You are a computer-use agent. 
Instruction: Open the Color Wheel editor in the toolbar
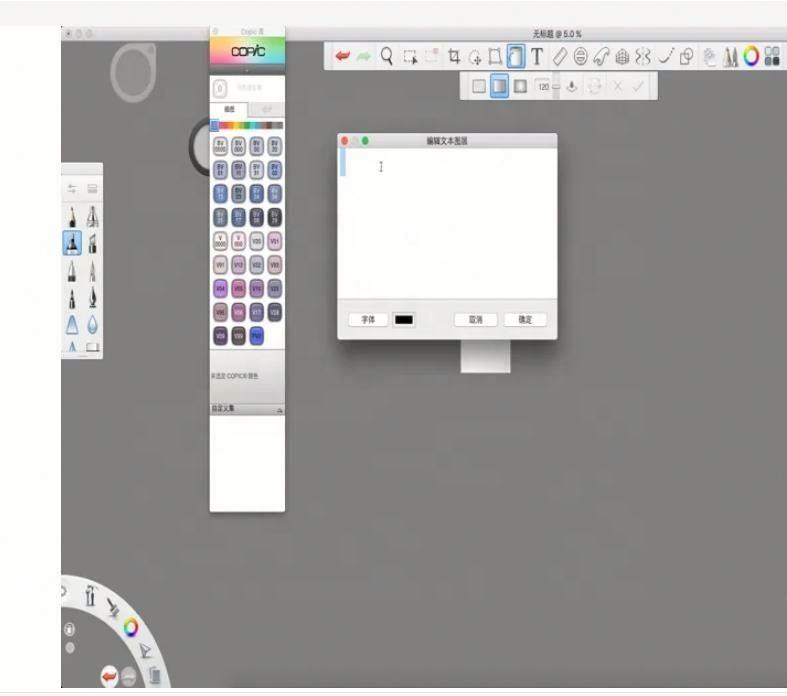click(x=751, y=58)
